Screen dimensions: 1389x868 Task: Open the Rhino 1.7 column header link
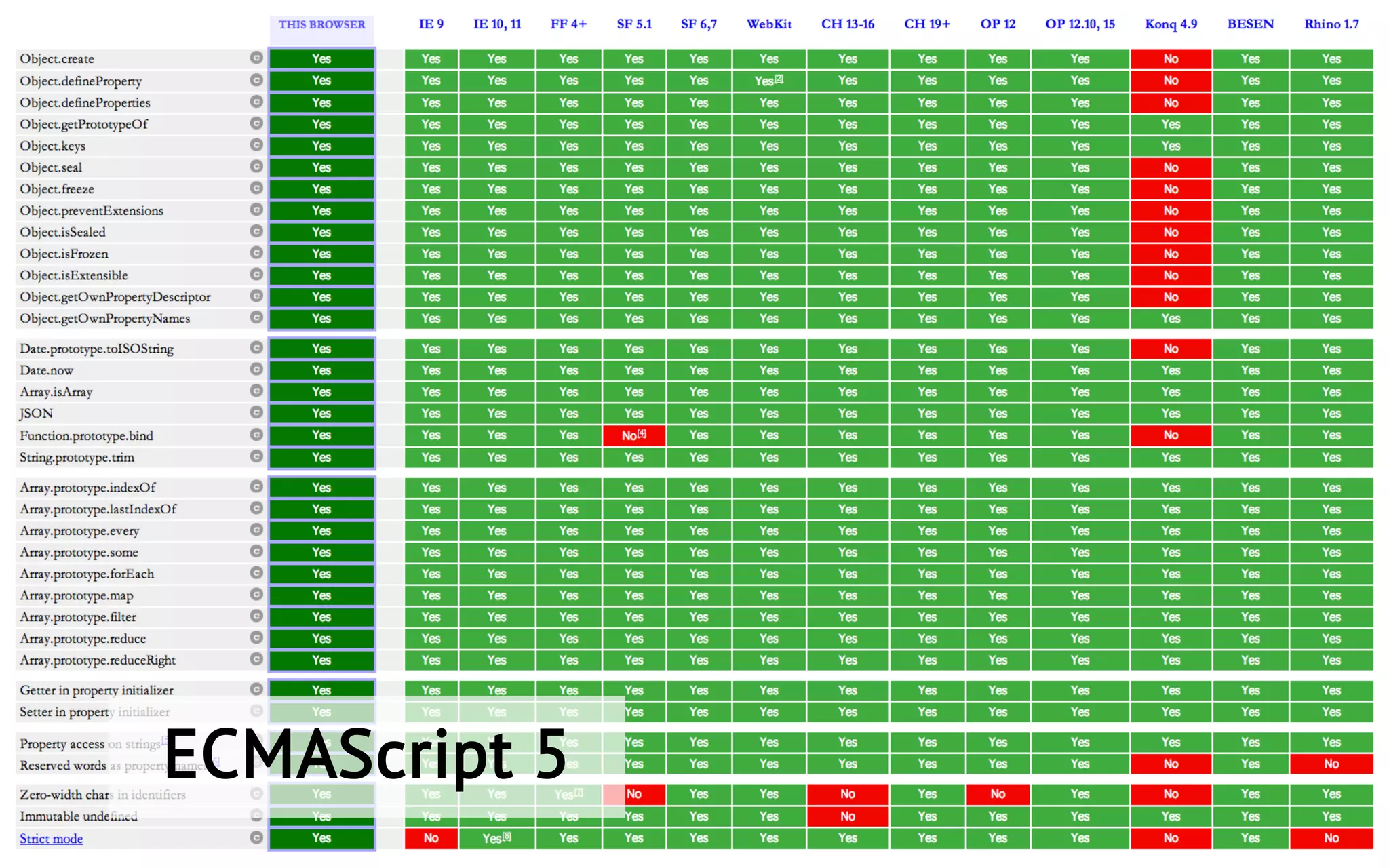point(1331,24)
